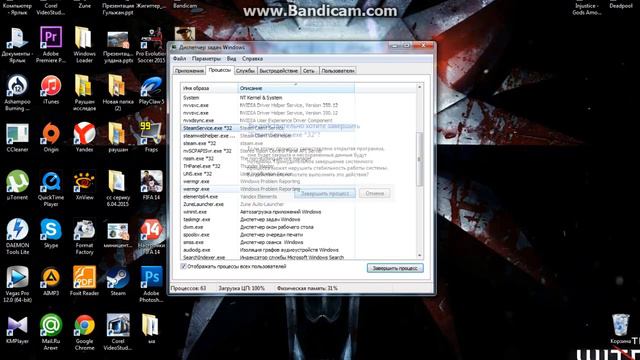
Task: Launch Adobe Photoshop desktop shortcut
Action: click(151, 284)
